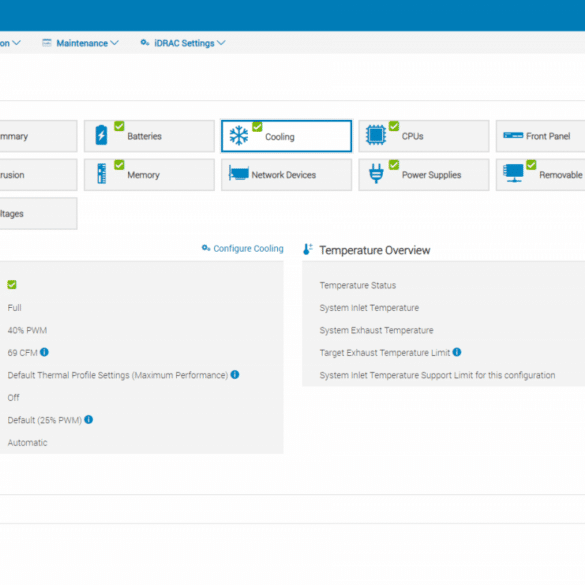
Task: Click the green check badge on Power Supplies
Action: pos(394,165)
